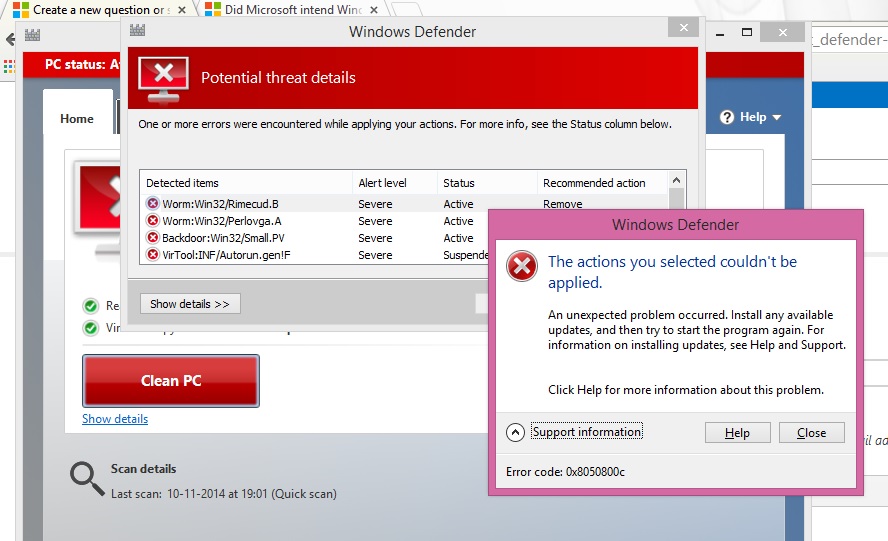Sort by the Recommended action column header

pos(603,183)
